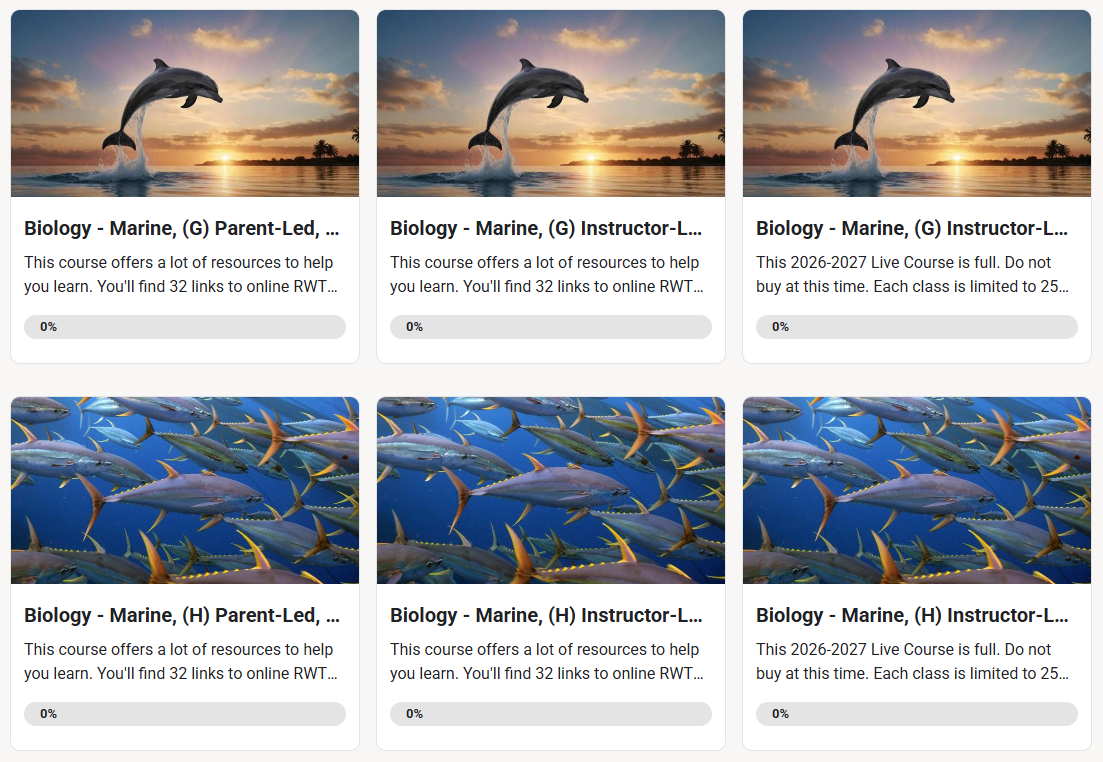Image resolution: width=1103 pixels, height=762 pixels.
Task: Open tuna thumbnail of (H) Parent-Led course
Action: (x=185, y=490)
